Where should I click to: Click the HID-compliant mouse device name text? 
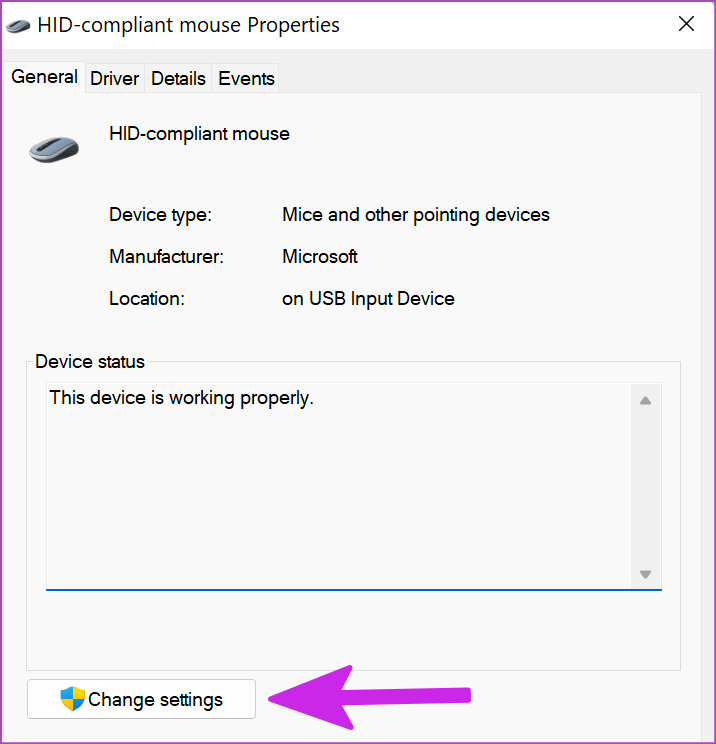click(x=199, y=134)
